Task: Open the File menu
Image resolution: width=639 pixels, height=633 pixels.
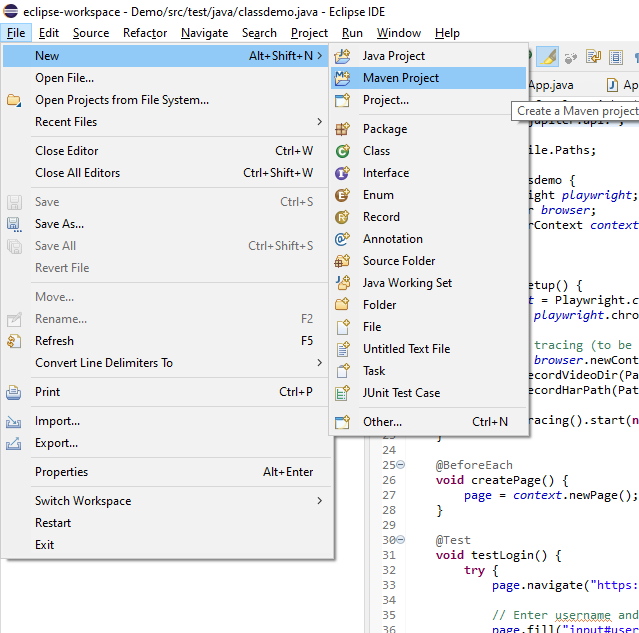Action: [x=16, y=33]
